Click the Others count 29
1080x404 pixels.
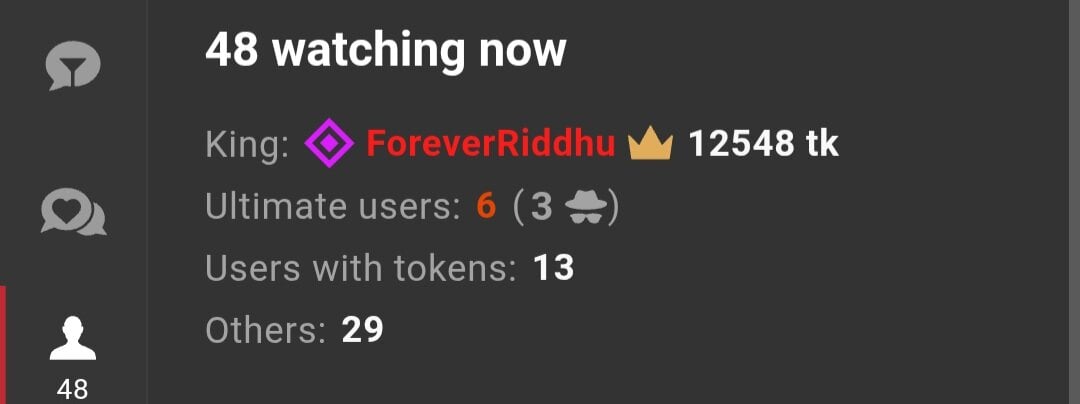point(362,330)
